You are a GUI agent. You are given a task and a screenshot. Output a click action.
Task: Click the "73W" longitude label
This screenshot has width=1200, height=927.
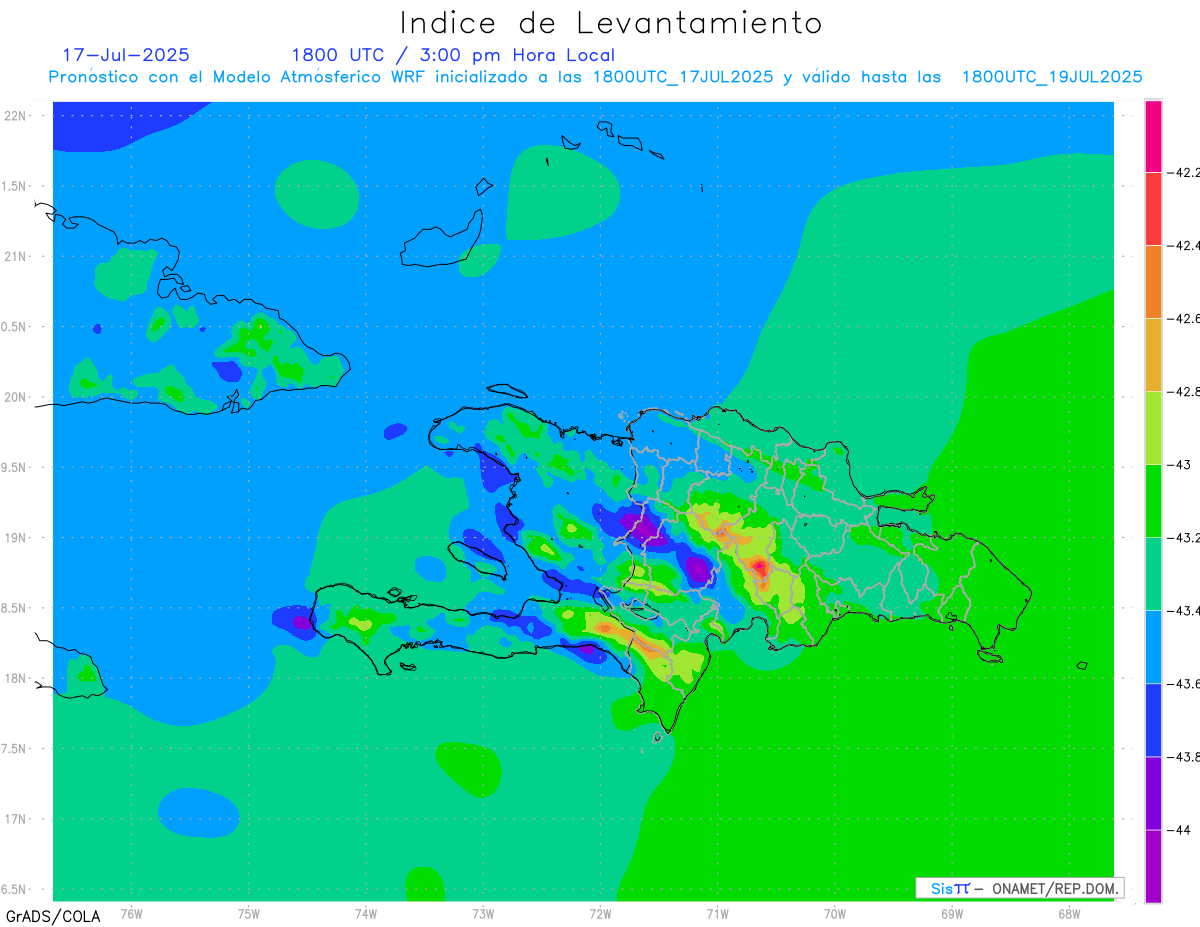[483, 914]
